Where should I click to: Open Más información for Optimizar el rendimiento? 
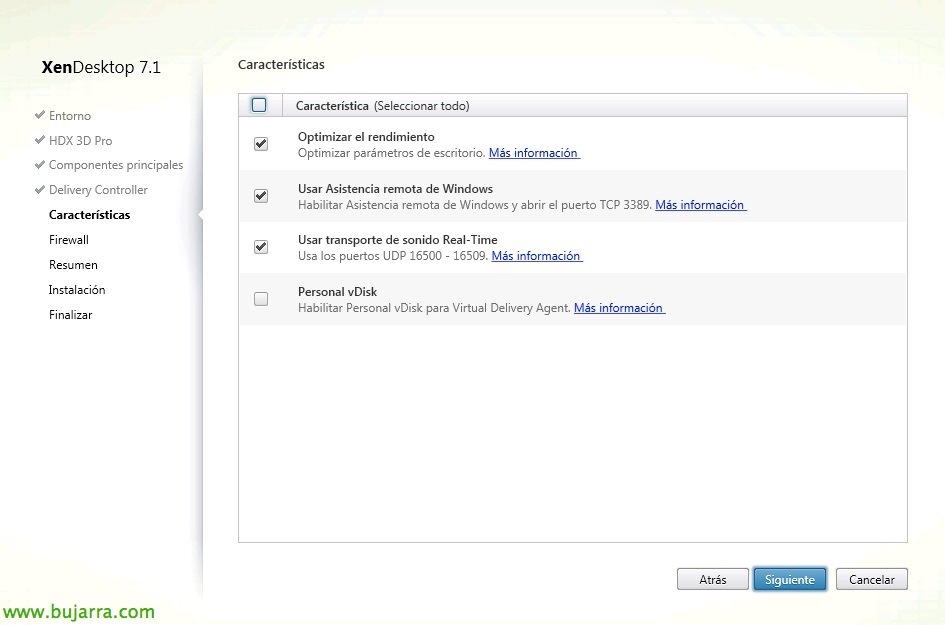click(534, 153)
